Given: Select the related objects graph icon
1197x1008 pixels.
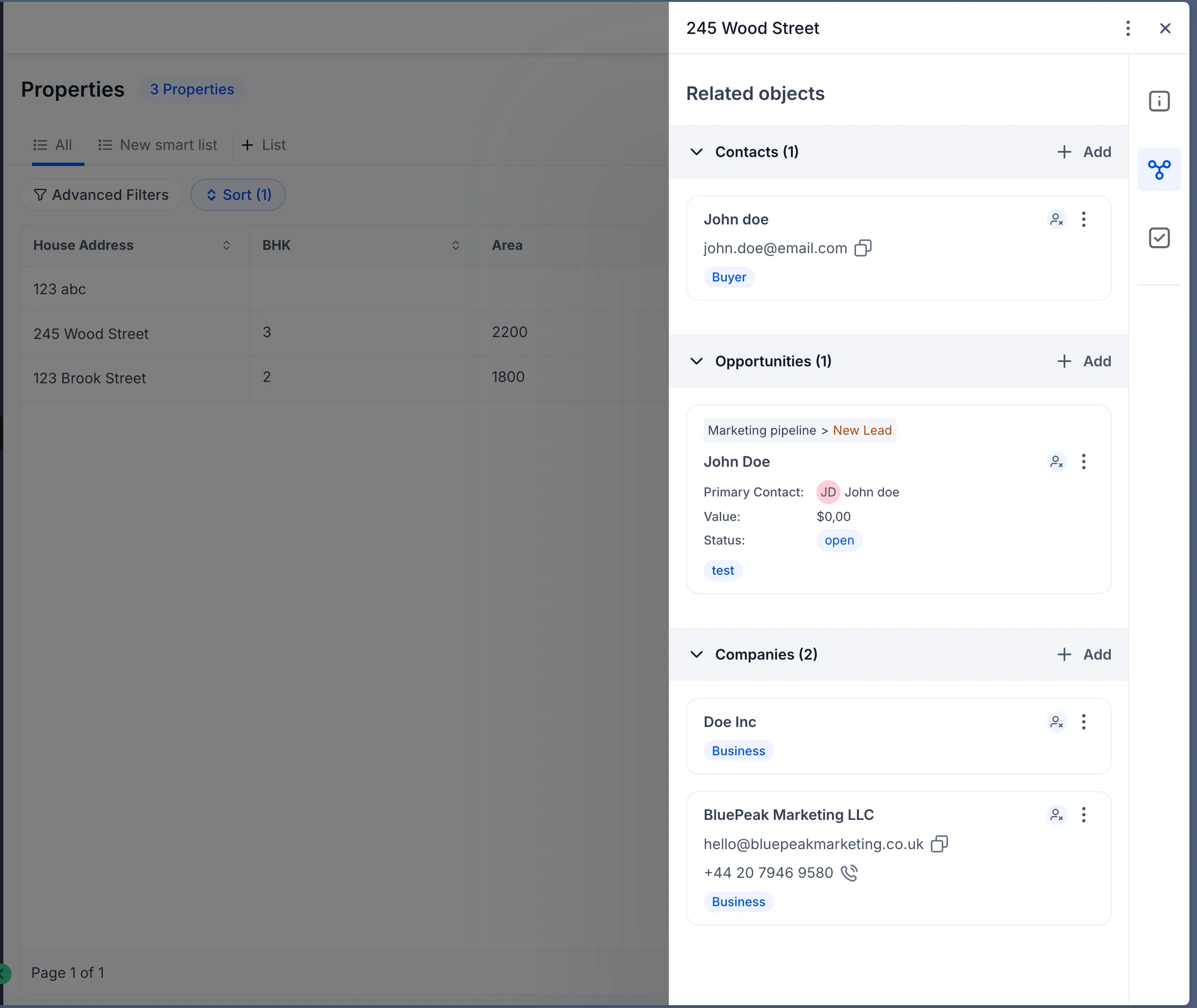Looking at the screenshot, I should 1159,169.
